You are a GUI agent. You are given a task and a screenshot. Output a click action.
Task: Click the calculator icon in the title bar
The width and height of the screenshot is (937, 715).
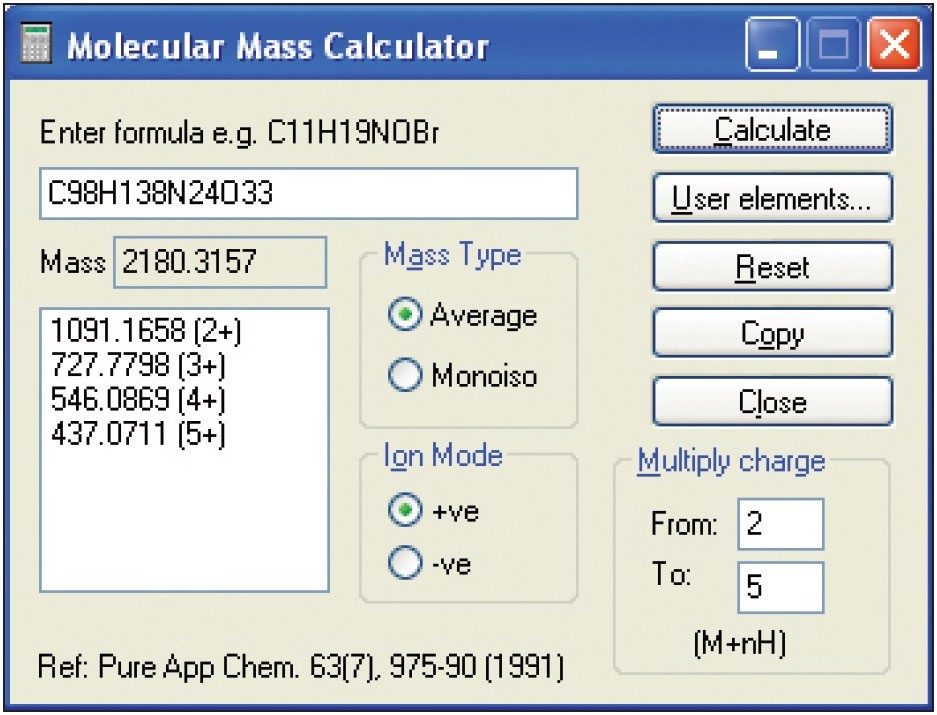tap(36, 42)
